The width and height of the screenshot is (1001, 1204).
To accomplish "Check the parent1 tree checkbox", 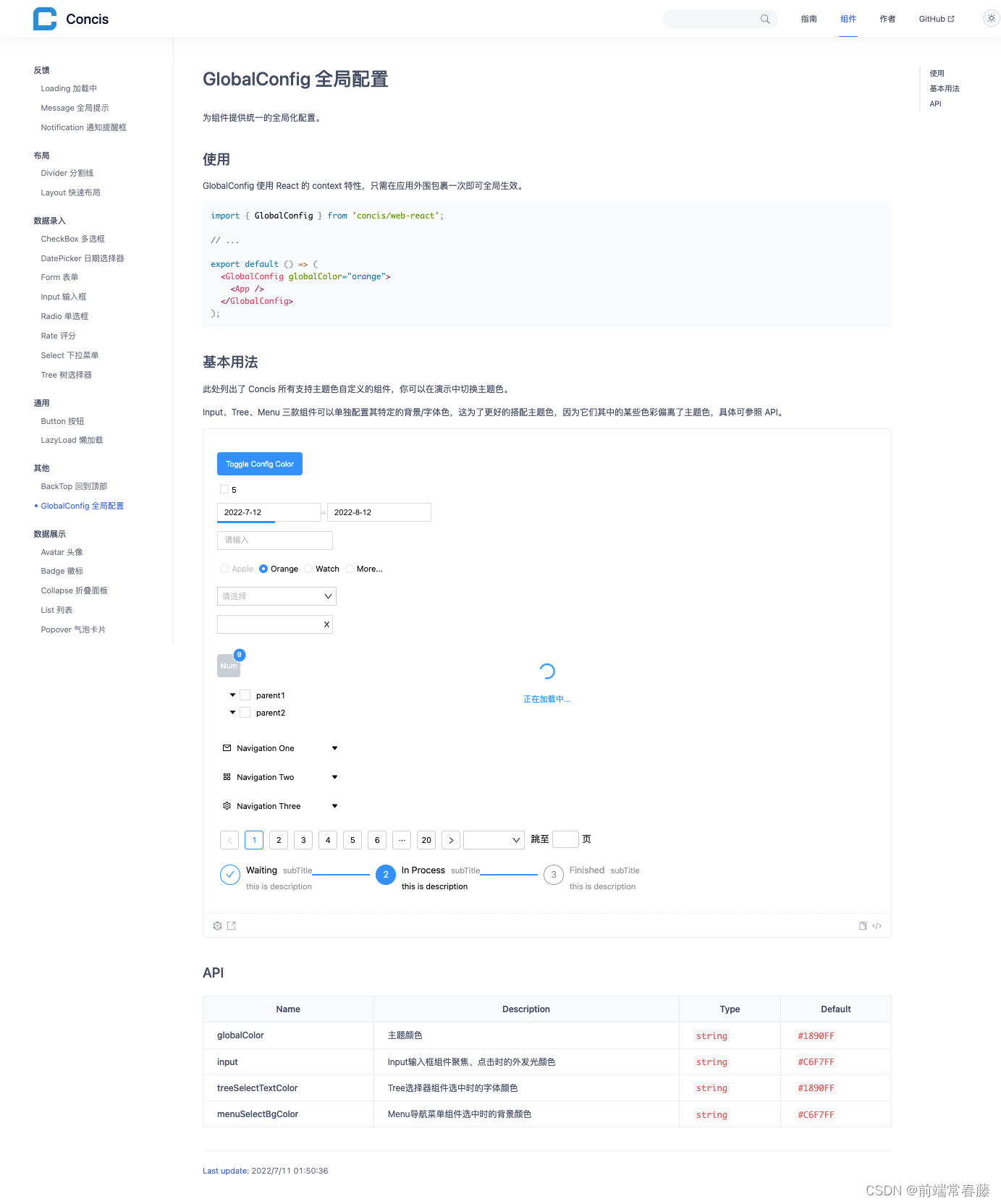I will [x=245, y=695].
